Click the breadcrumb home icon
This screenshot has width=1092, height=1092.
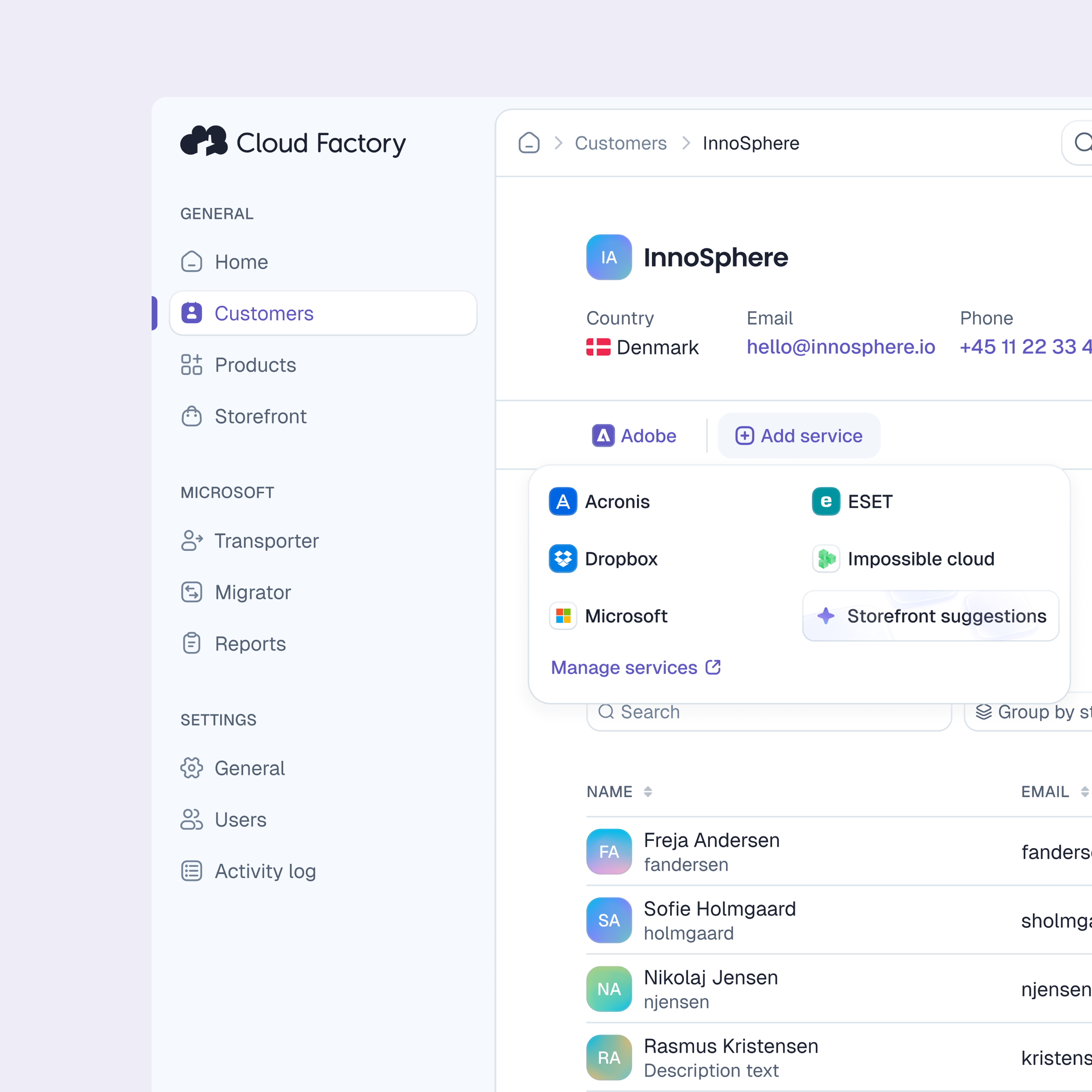[x=529, y=143]
